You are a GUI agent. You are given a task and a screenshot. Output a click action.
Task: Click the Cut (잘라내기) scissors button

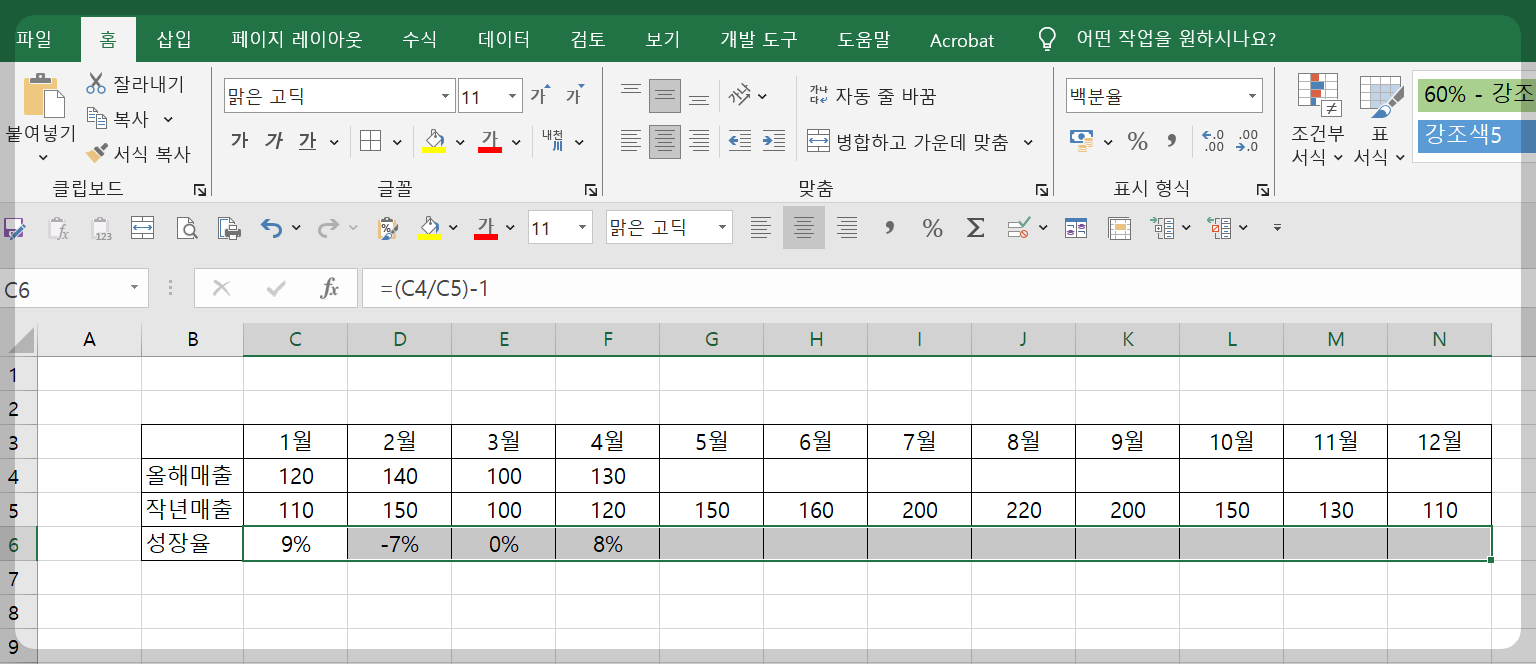point(135,83)
